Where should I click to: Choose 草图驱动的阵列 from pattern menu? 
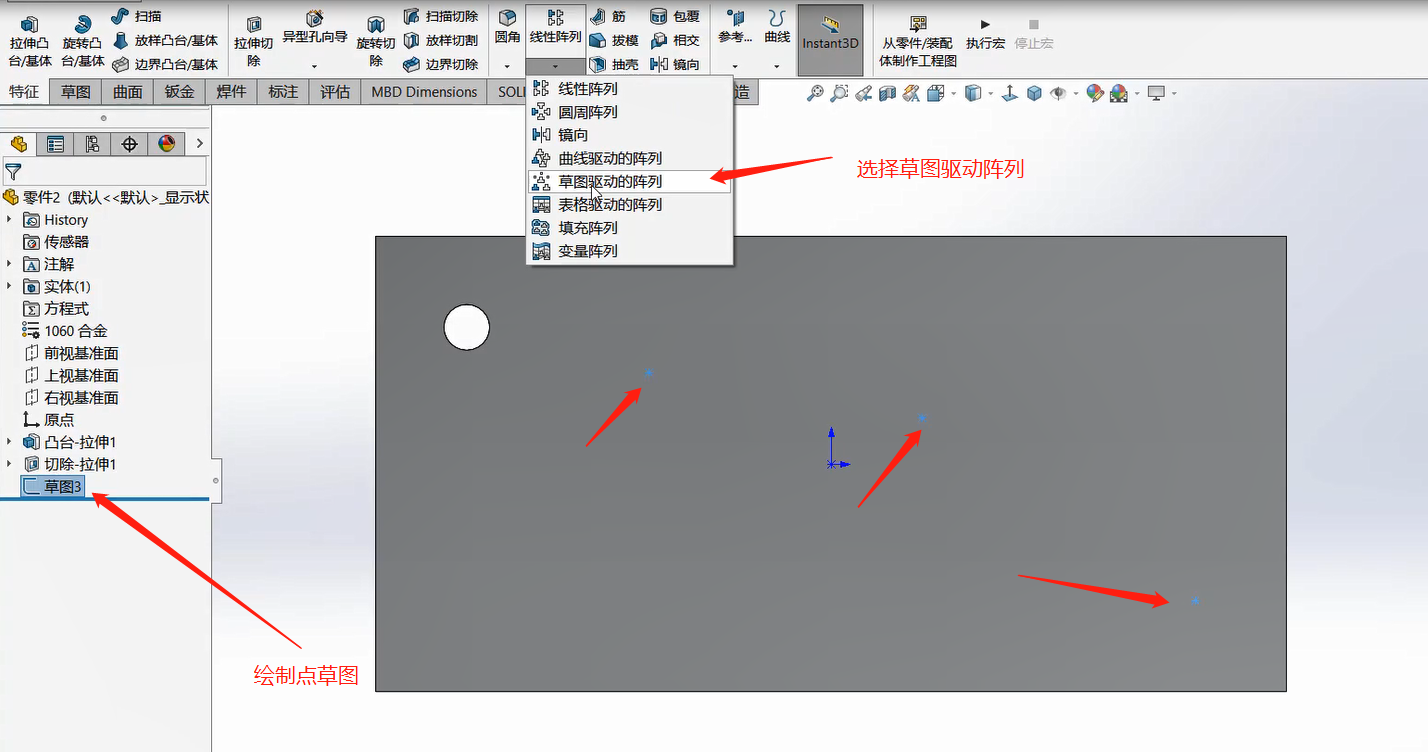click(x=630, y=182)
